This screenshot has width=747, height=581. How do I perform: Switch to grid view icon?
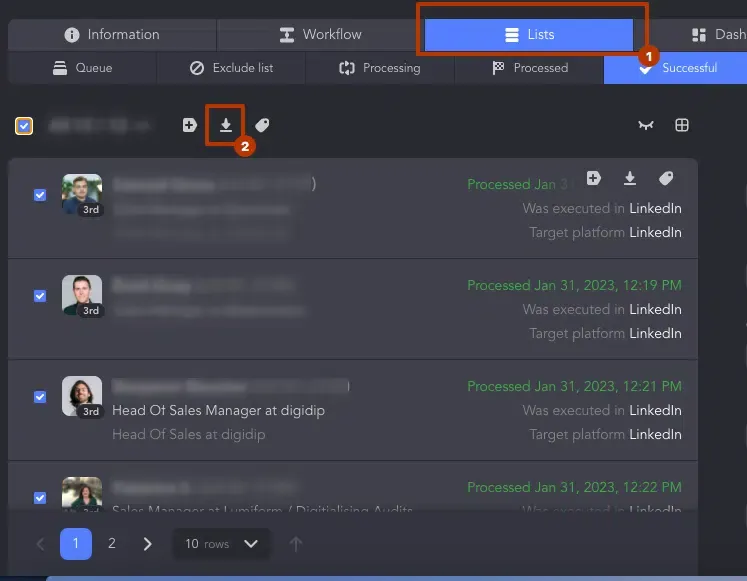click(x=682, y=125)
